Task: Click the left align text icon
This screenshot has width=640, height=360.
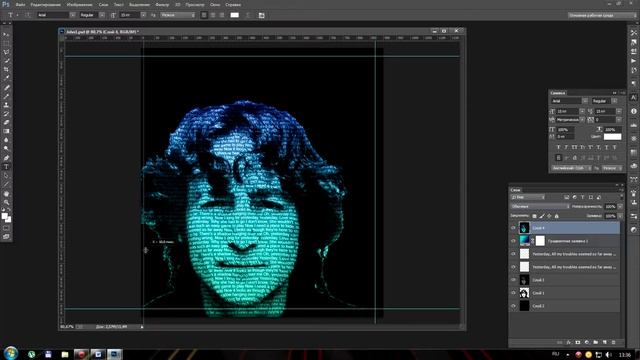Action: coord(204,15)
